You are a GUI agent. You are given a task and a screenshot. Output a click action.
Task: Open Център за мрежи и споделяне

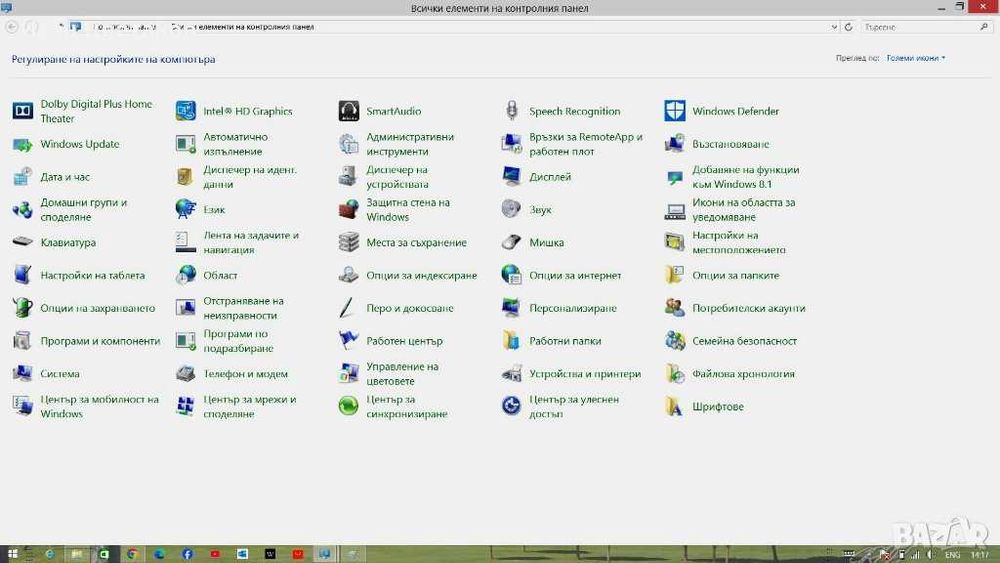[250, 406]
